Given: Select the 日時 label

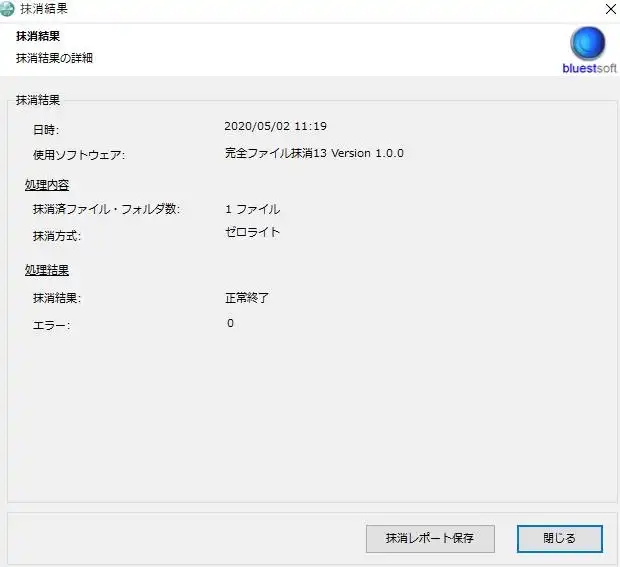Looking at the screenshot, I should (46, 130).
